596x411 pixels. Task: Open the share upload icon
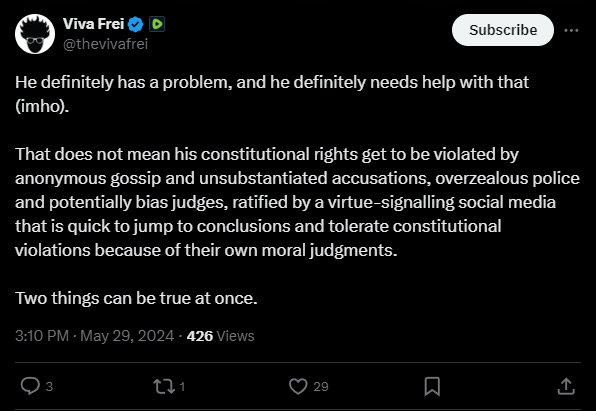(x=566, y=386)
